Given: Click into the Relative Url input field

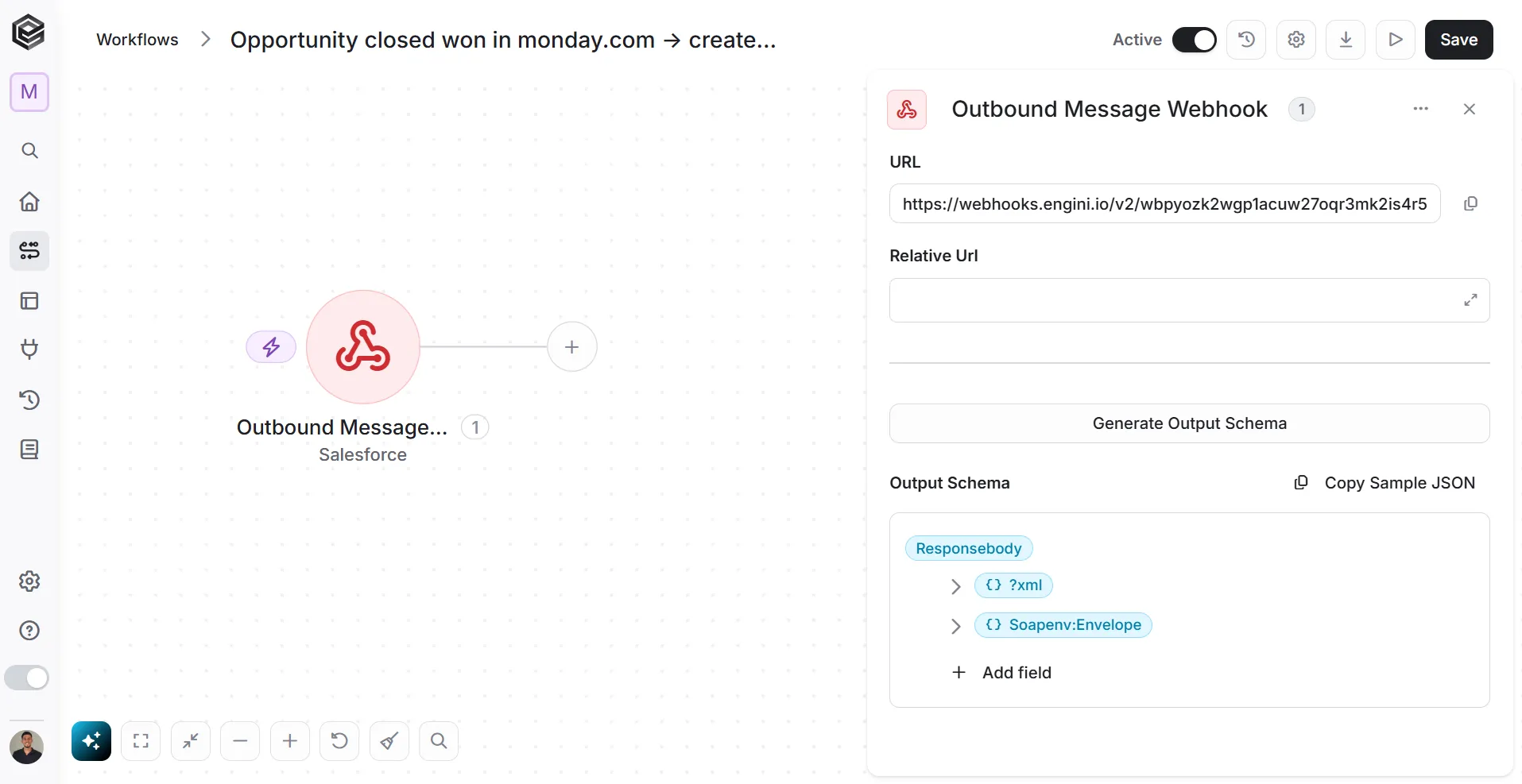Looking at the screenshot, I should point(1175,300).
